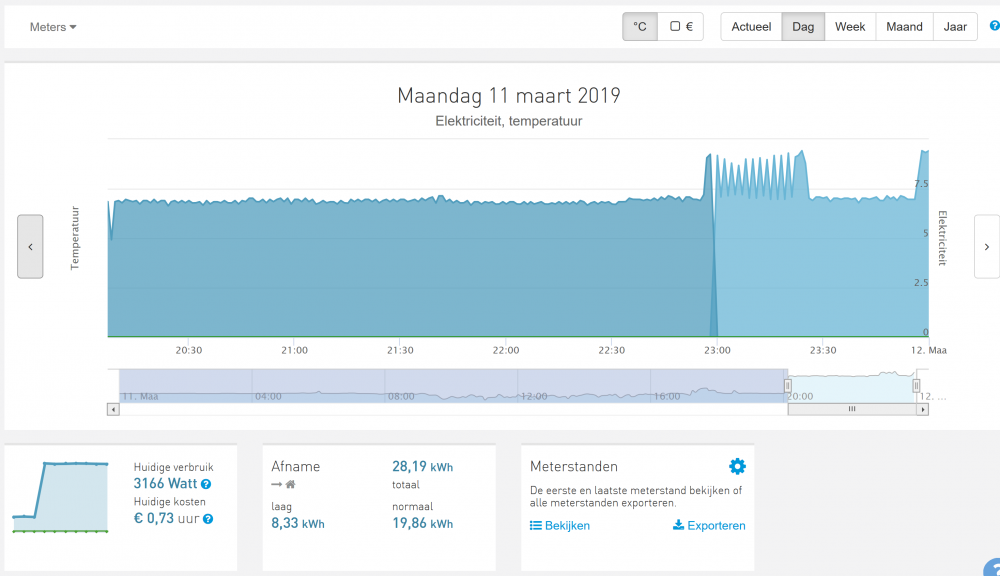Click the left handle of the navigator range

(787, 385)
